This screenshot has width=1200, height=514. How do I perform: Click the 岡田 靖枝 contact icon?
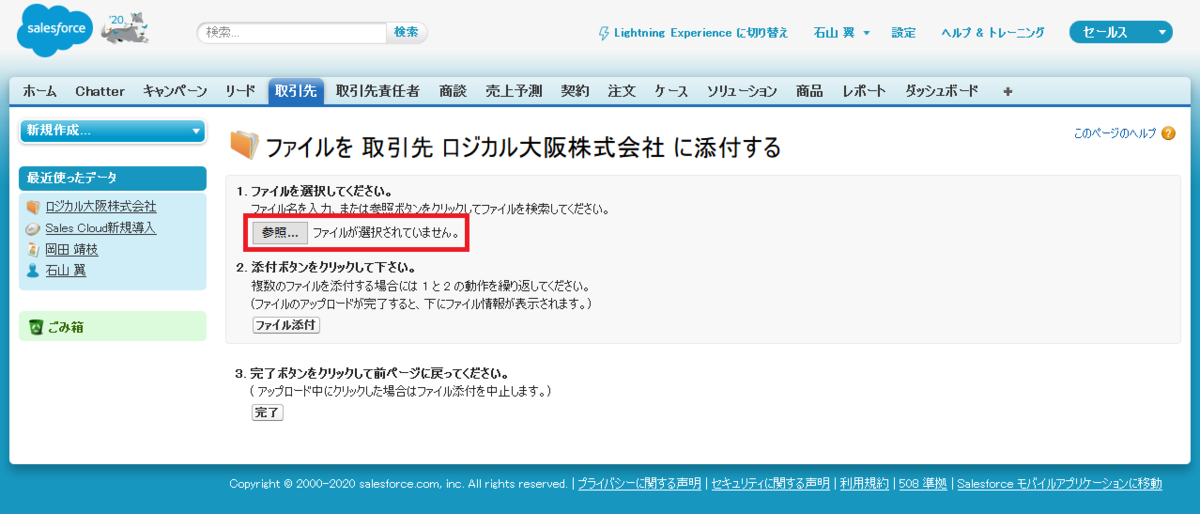point(33,249)
